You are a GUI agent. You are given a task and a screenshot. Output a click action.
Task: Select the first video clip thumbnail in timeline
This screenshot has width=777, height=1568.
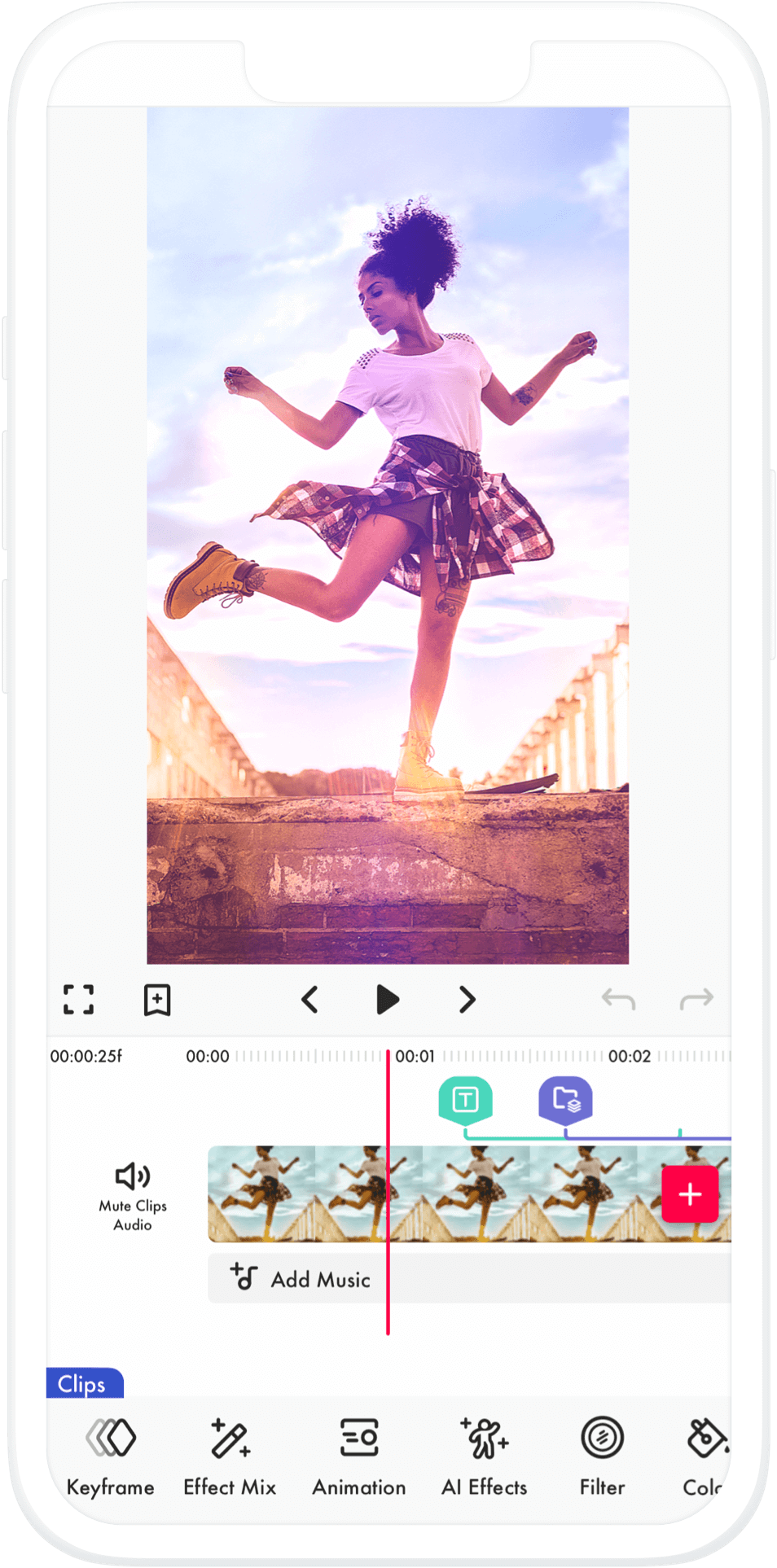pyautogui.click(x=261, y=1194)
